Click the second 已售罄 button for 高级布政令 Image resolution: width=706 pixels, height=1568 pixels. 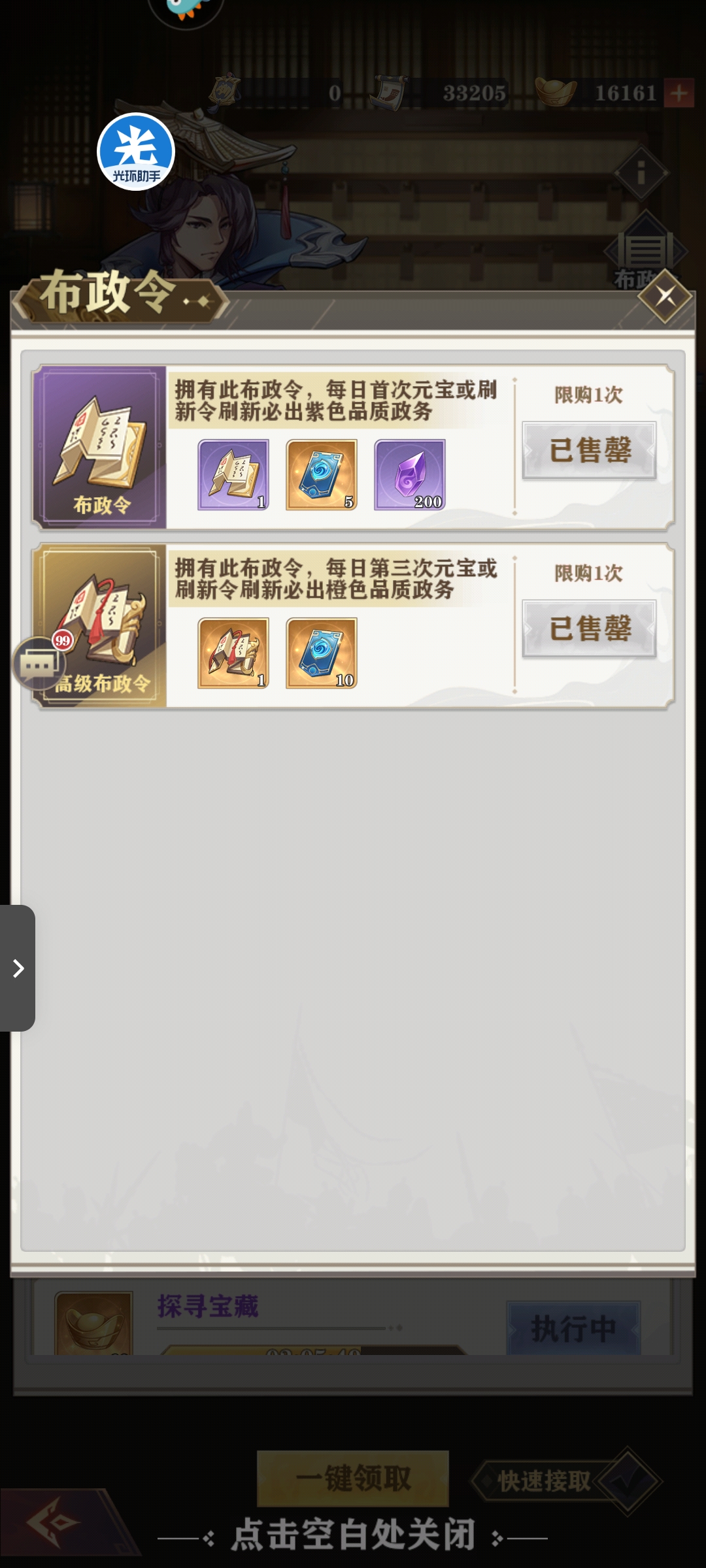coord(589,629)
